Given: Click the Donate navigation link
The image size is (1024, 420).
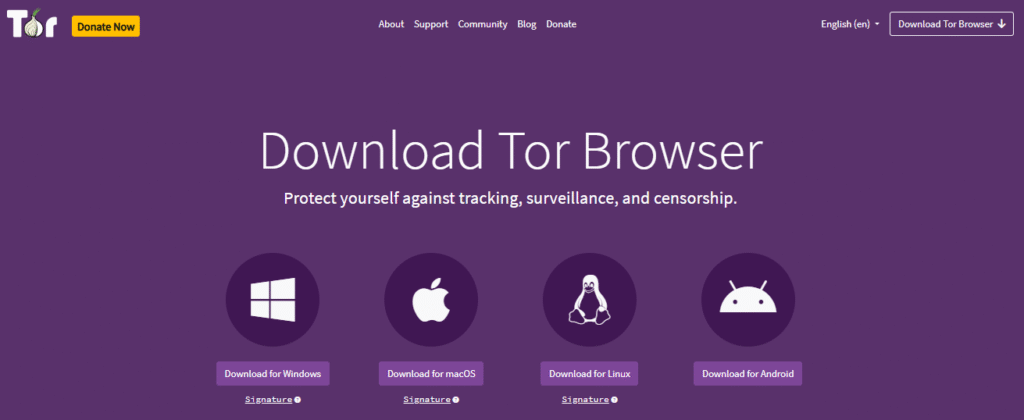Looking at the screenshot, I should pos(561,24).
